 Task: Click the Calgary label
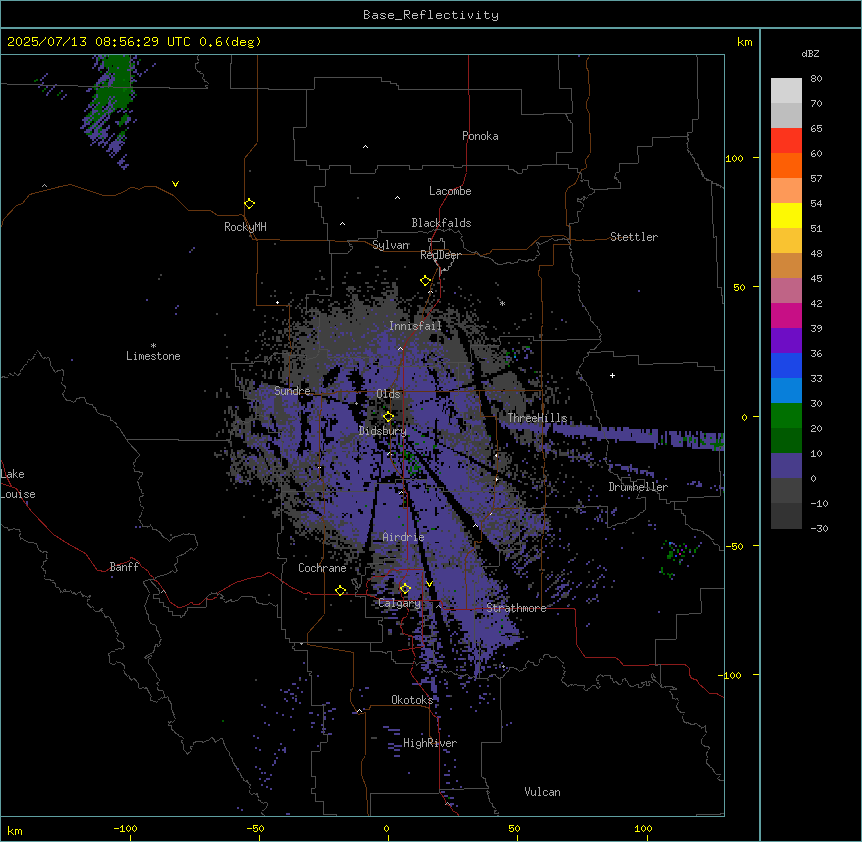click(399, 603)
